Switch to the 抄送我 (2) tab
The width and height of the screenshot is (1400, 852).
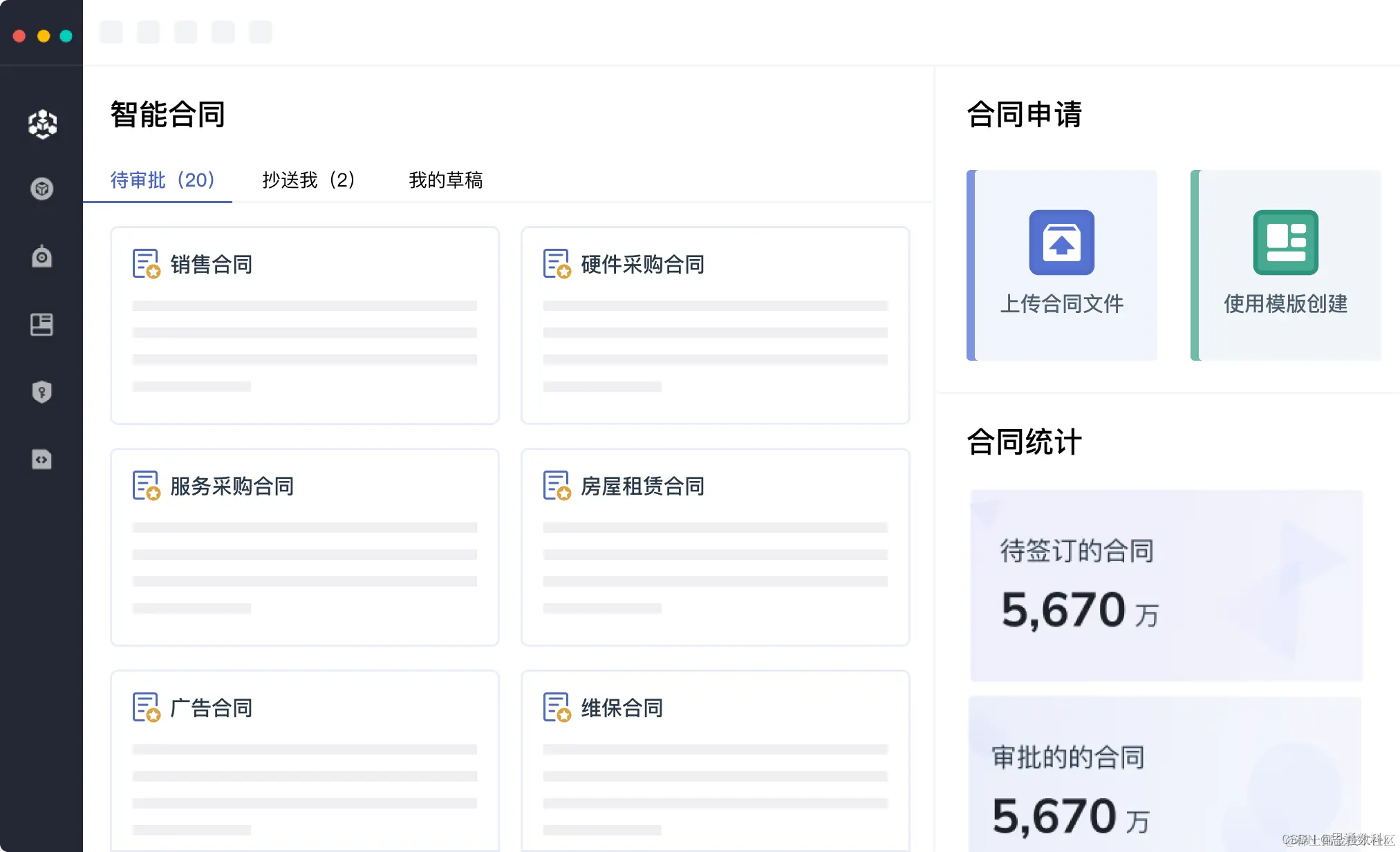click(x=308, y=180)
